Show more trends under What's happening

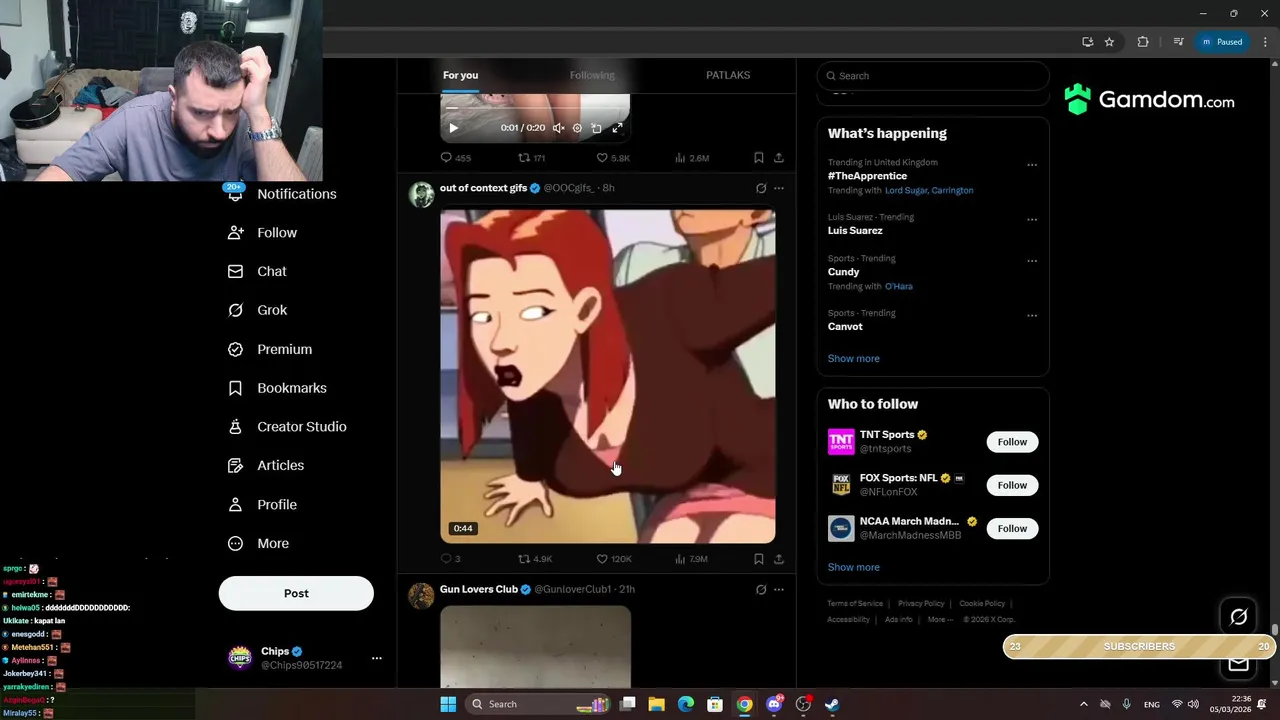tap(854, 358)
